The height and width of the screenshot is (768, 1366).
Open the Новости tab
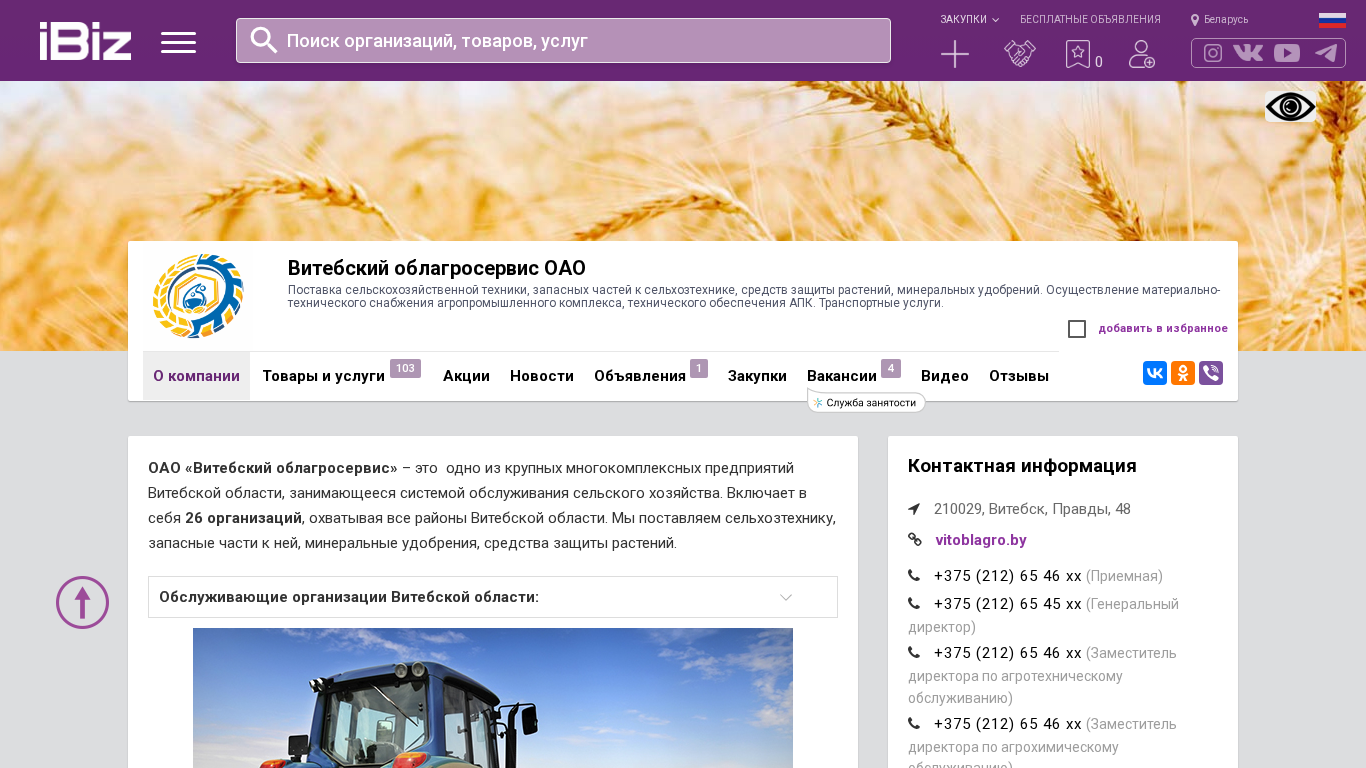[542, 376]
